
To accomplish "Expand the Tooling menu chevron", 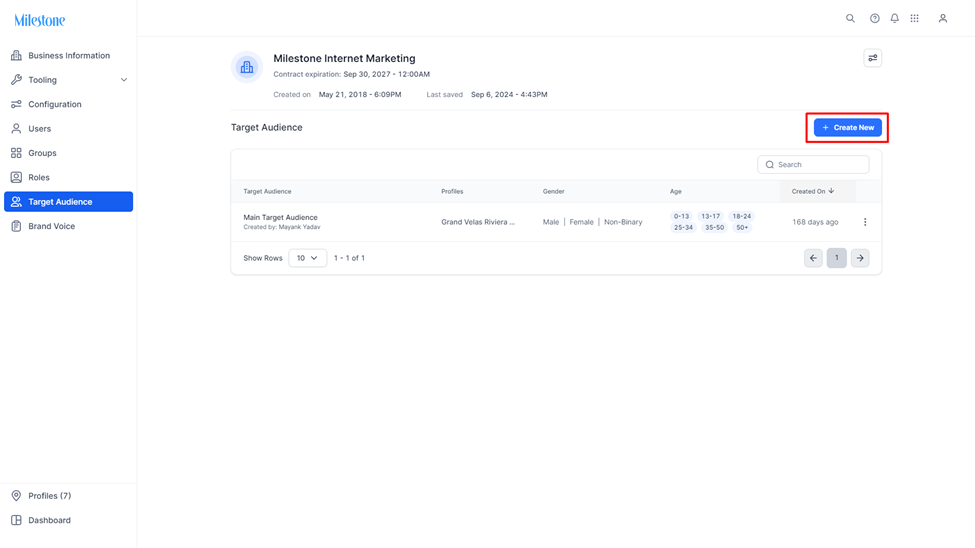I will (124, 80).
